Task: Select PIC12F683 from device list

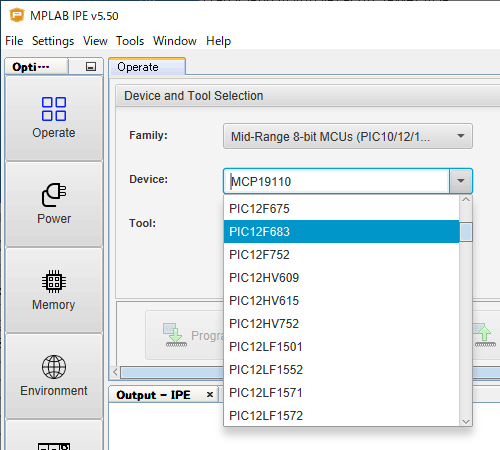Action: tap(341, 232)
